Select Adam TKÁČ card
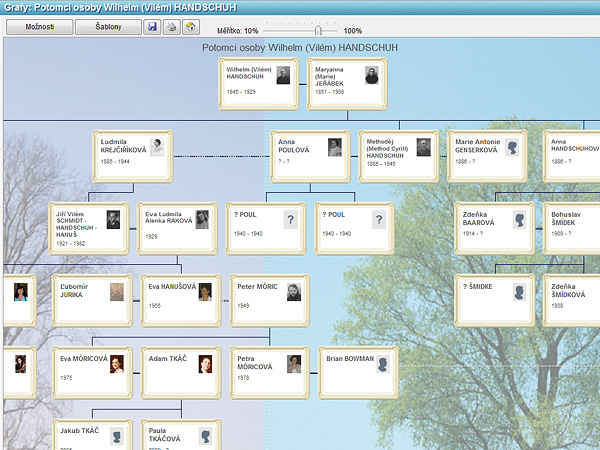The width and height of the screenshot is (600, 450). (181, 373)
